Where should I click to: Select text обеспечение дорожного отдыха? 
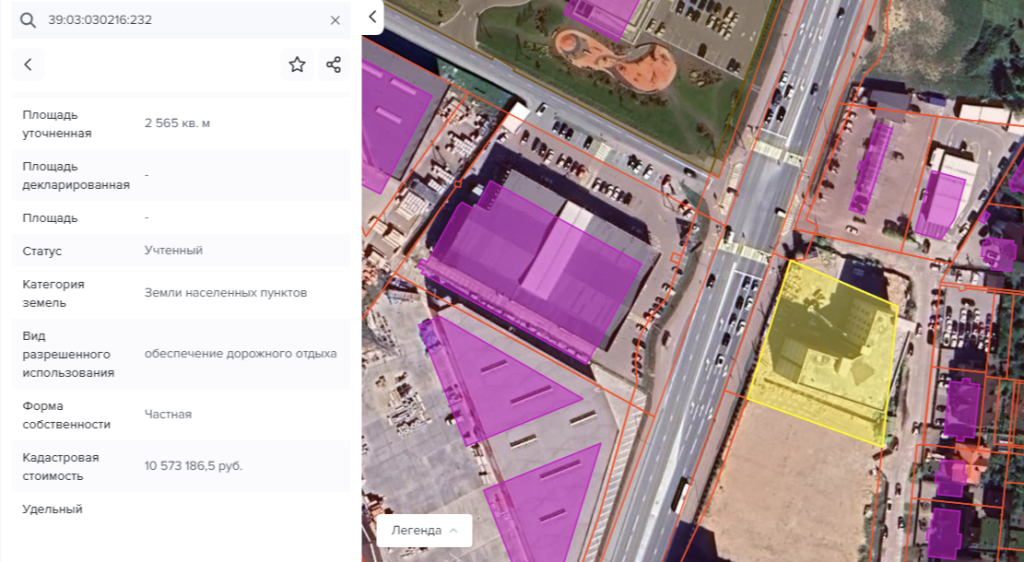[x=240, y=354]
